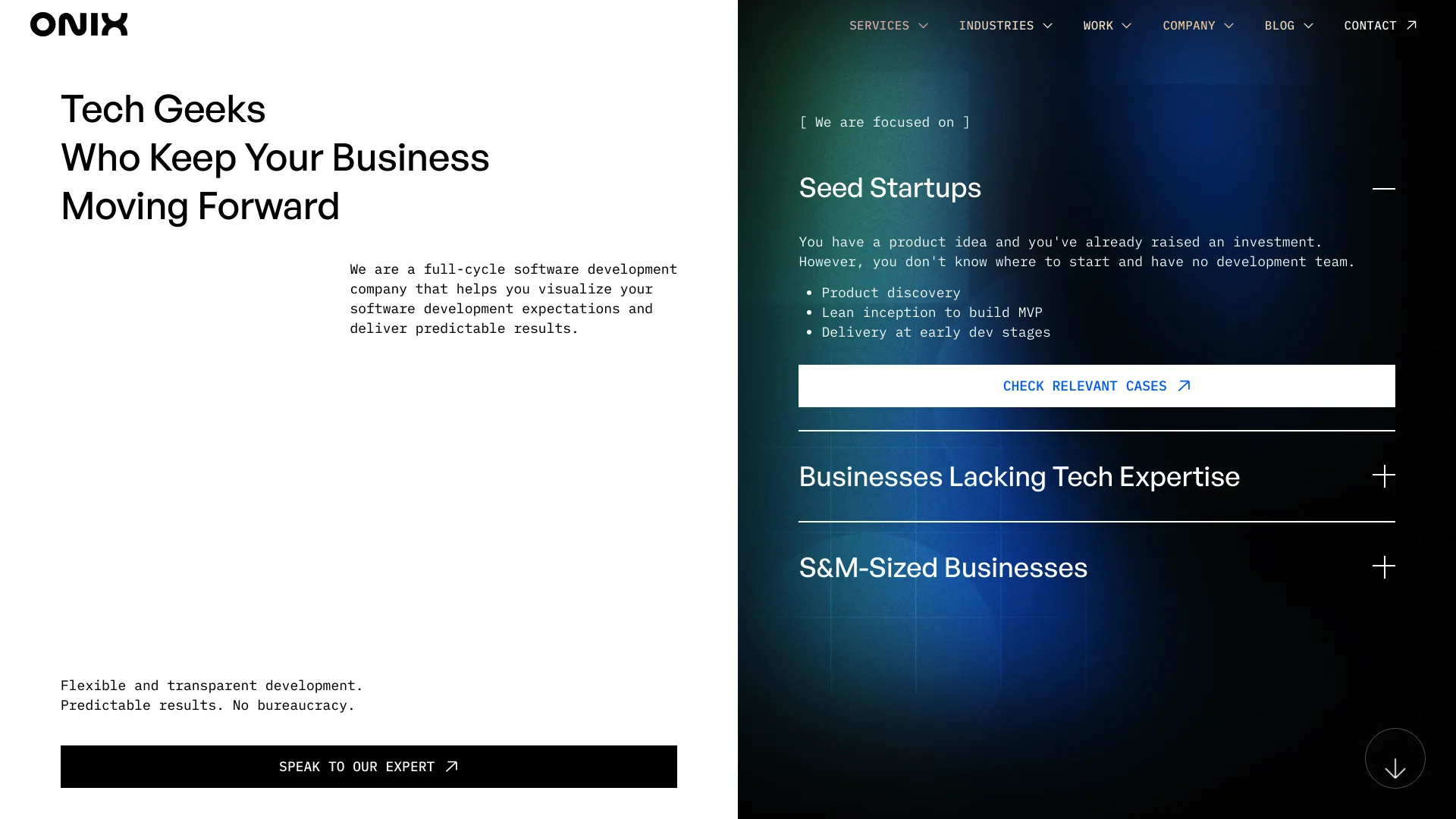
Task: Collapse the Seed Startups section
Action: click(x=1383, y=188)
